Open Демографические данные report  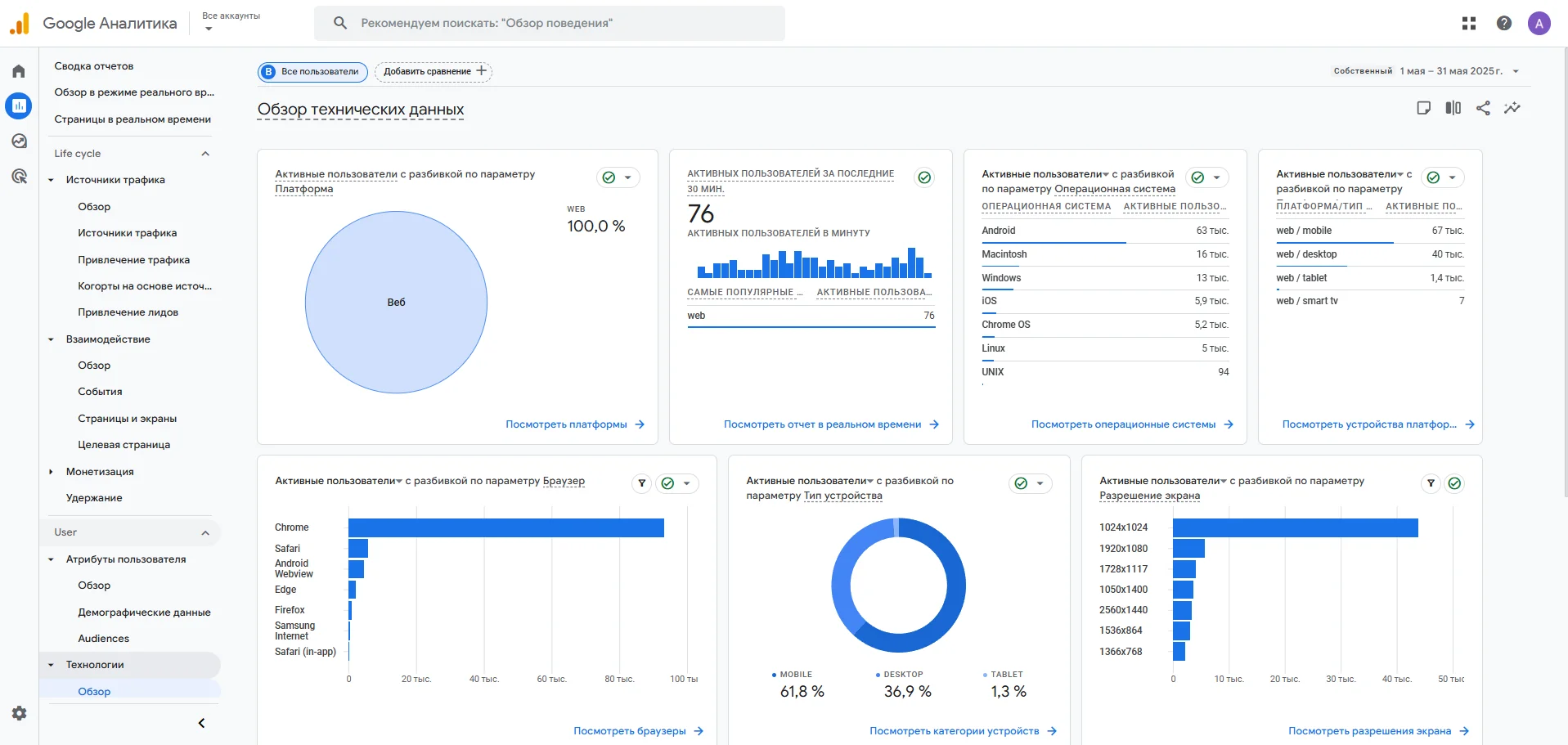[x=144, y=613]
